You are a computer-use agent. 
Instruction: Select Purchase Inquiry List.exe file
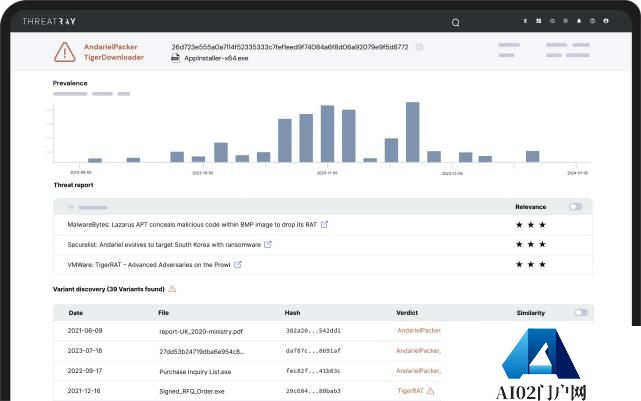(195, 372)
